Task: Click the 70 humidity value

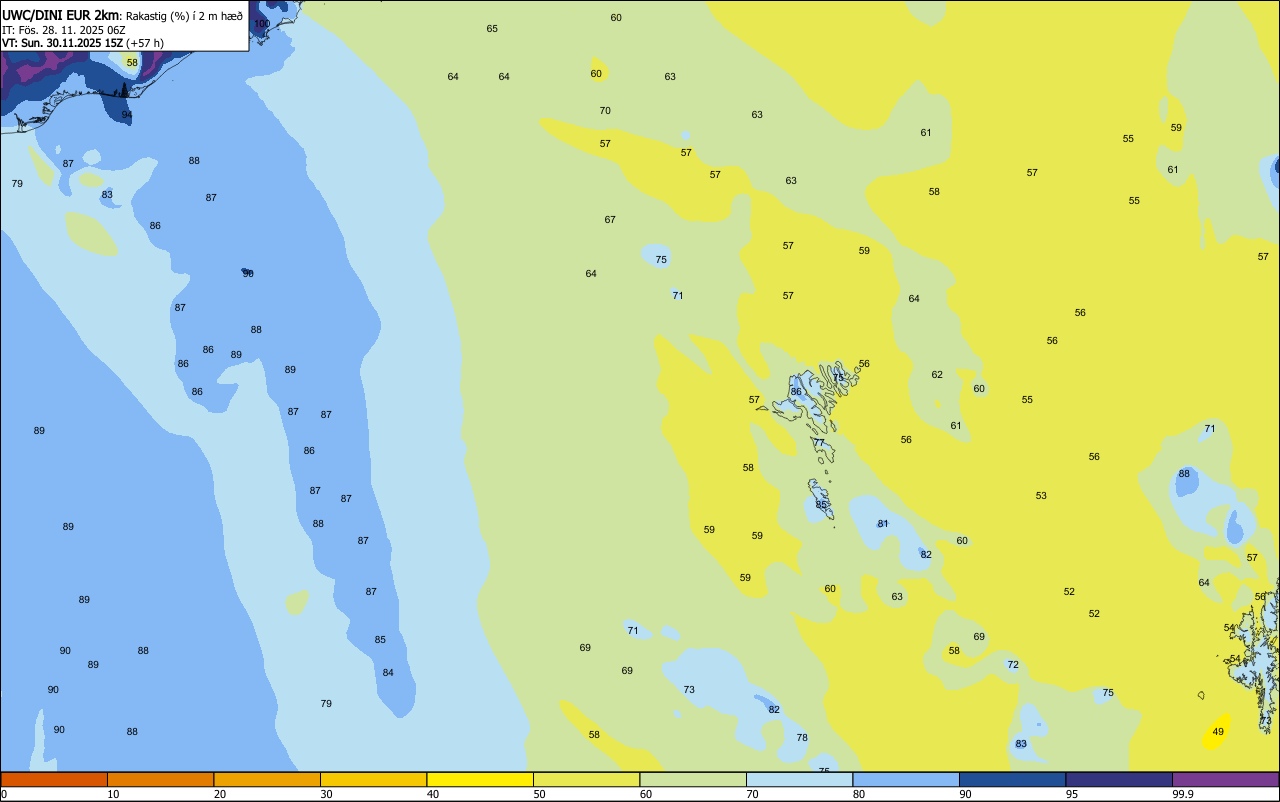Action: 605,111
